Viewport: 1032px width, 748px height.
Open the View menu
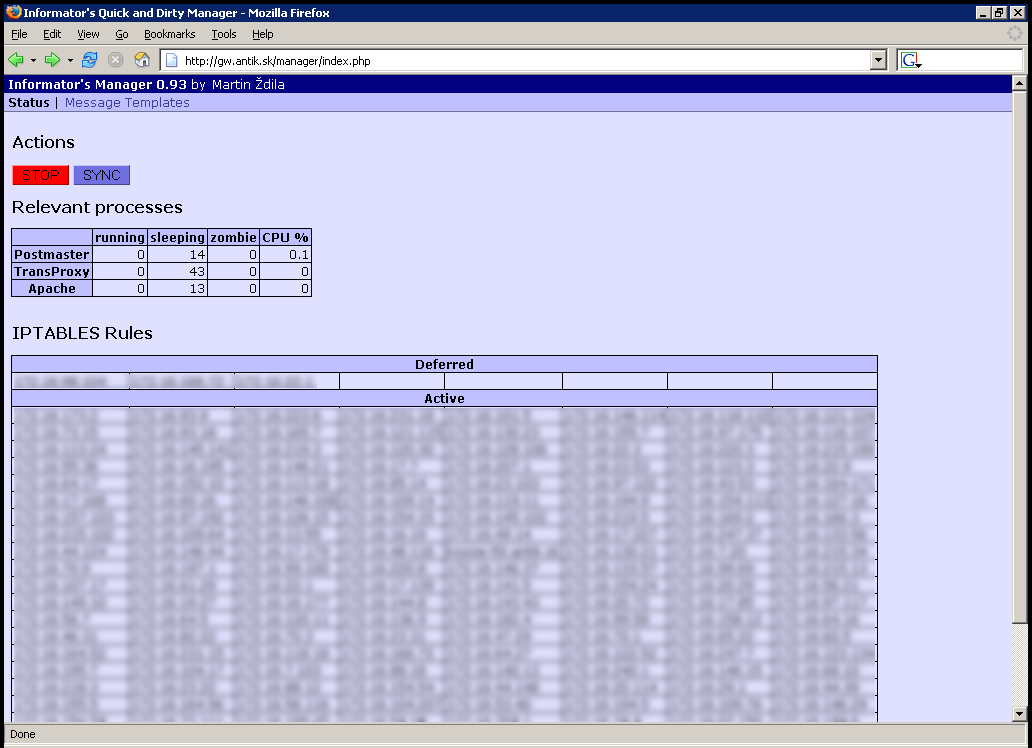88,34
